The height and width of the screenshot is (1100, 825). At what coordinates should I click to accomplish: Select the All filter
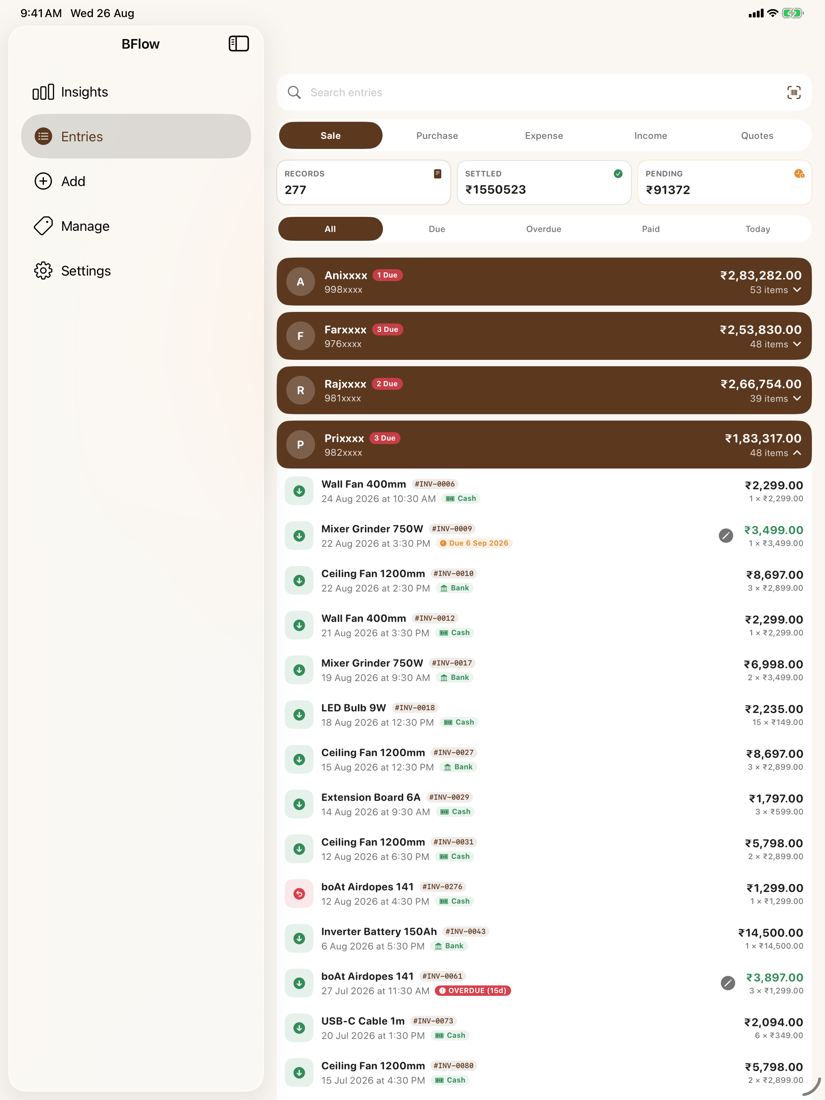pyautogui.click(x=330, y=229)
